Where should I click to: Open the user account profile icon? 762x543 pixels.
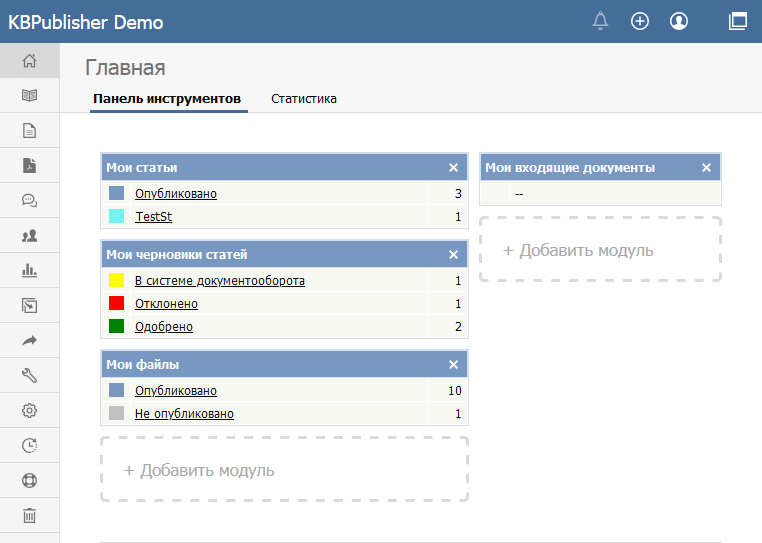(x=679, y=21)
